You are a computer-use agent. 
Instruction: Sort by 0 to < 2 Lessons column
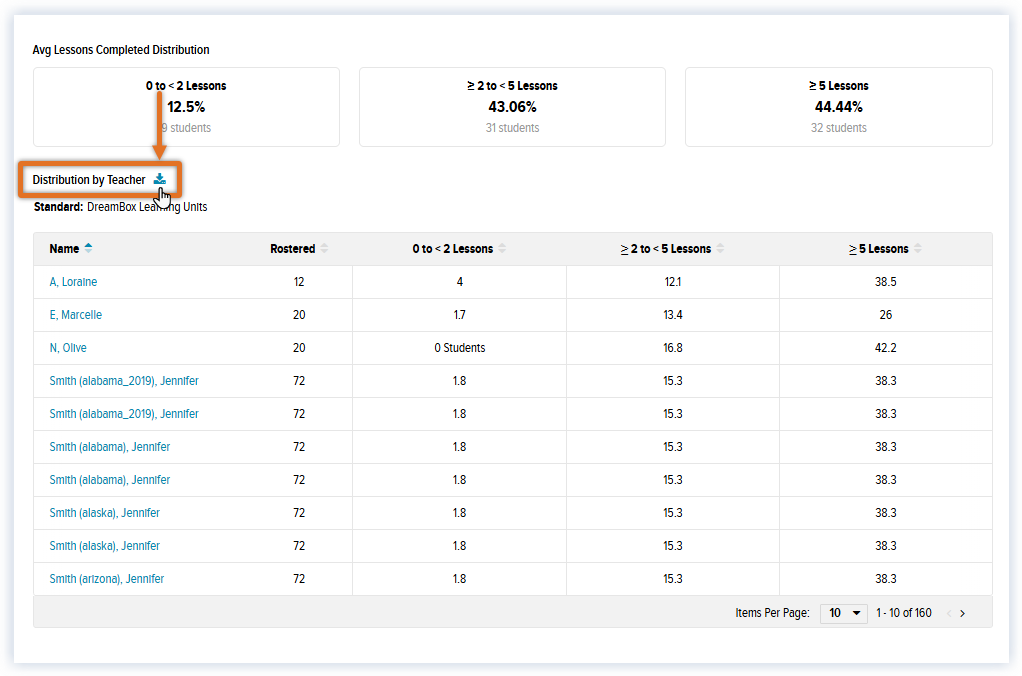502,248
